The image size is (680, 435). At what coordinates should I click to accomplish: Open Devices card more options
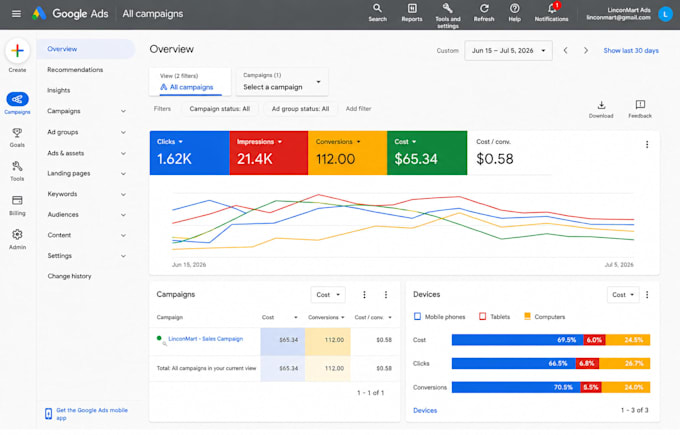click(x=647, y=295)
